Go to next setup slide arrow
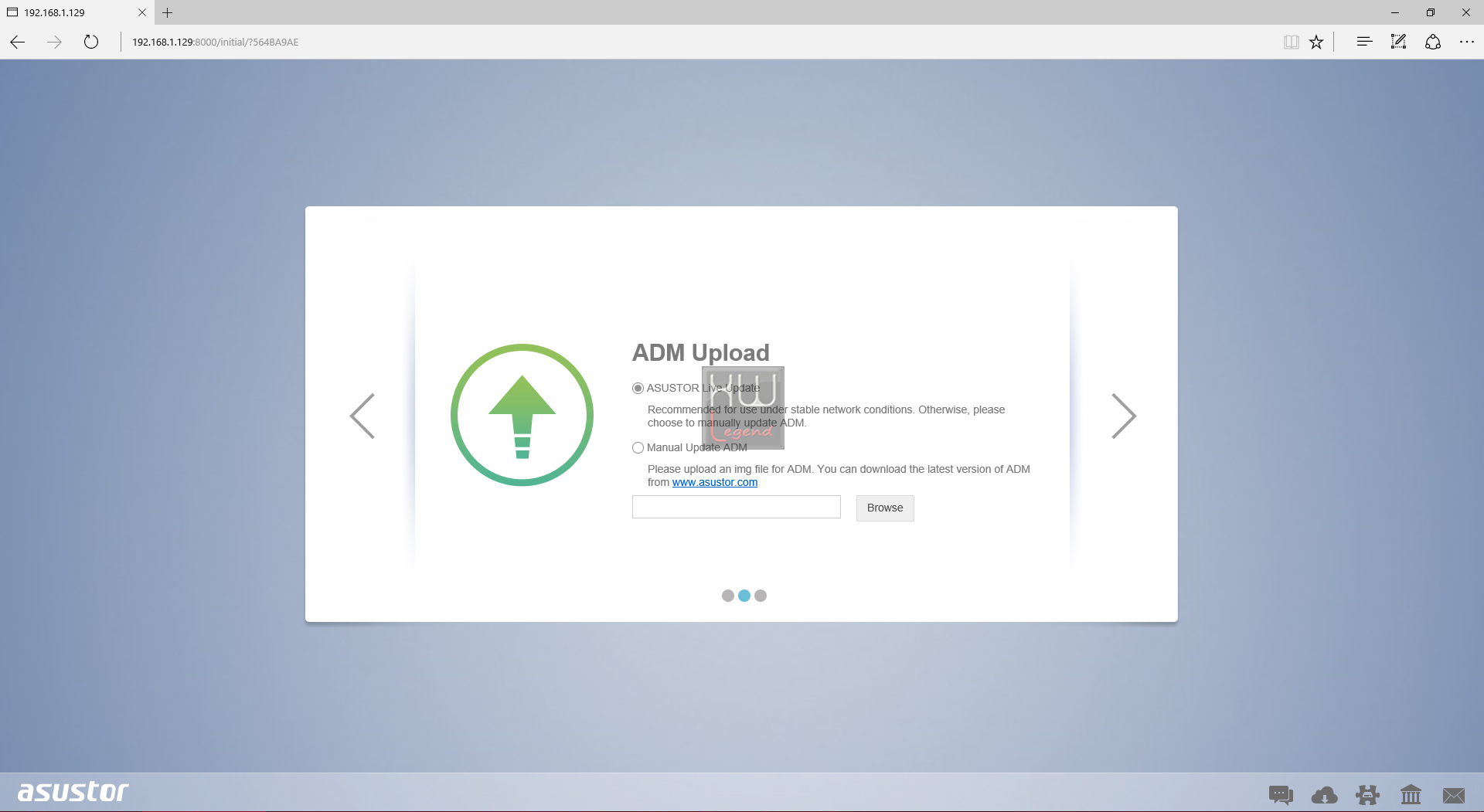Viewport: 1484px width, 812px height. pyautogui.click(x=1124, y=416)
